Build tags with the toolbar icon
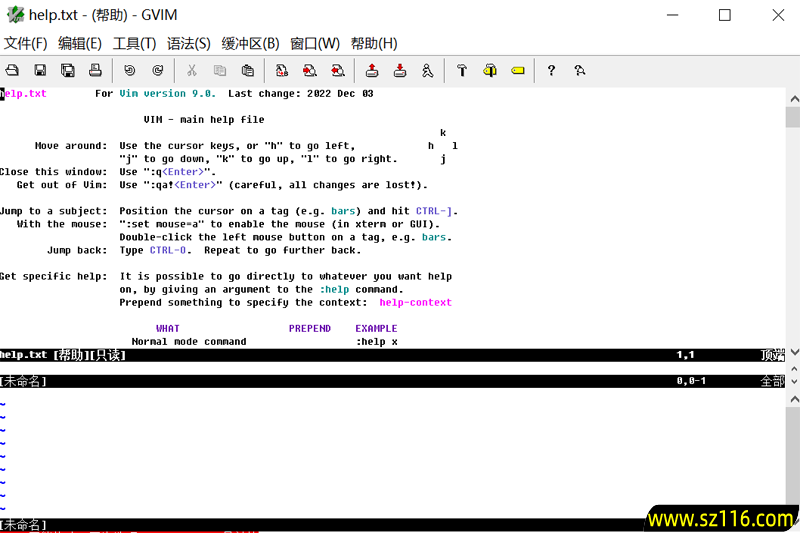 (490, 70)
